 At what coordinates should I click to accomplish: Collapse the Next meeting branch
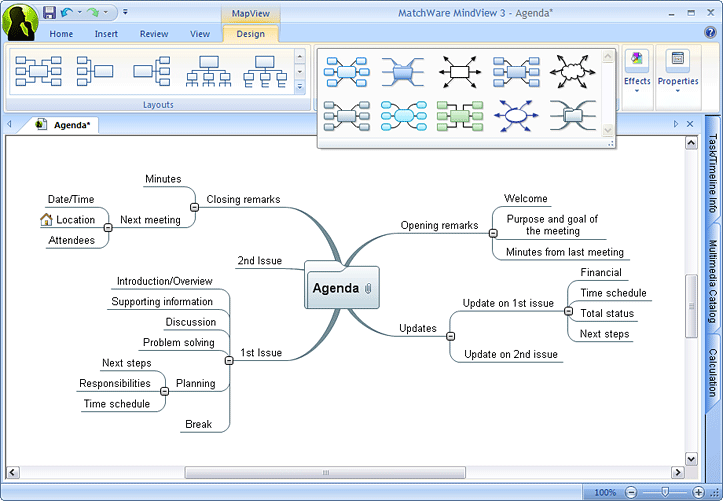[x=108, y=227]
